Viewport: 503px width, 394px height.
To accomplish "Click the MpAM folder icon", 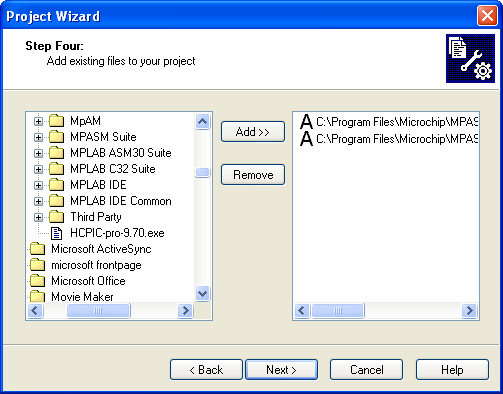I will [56, 121].
